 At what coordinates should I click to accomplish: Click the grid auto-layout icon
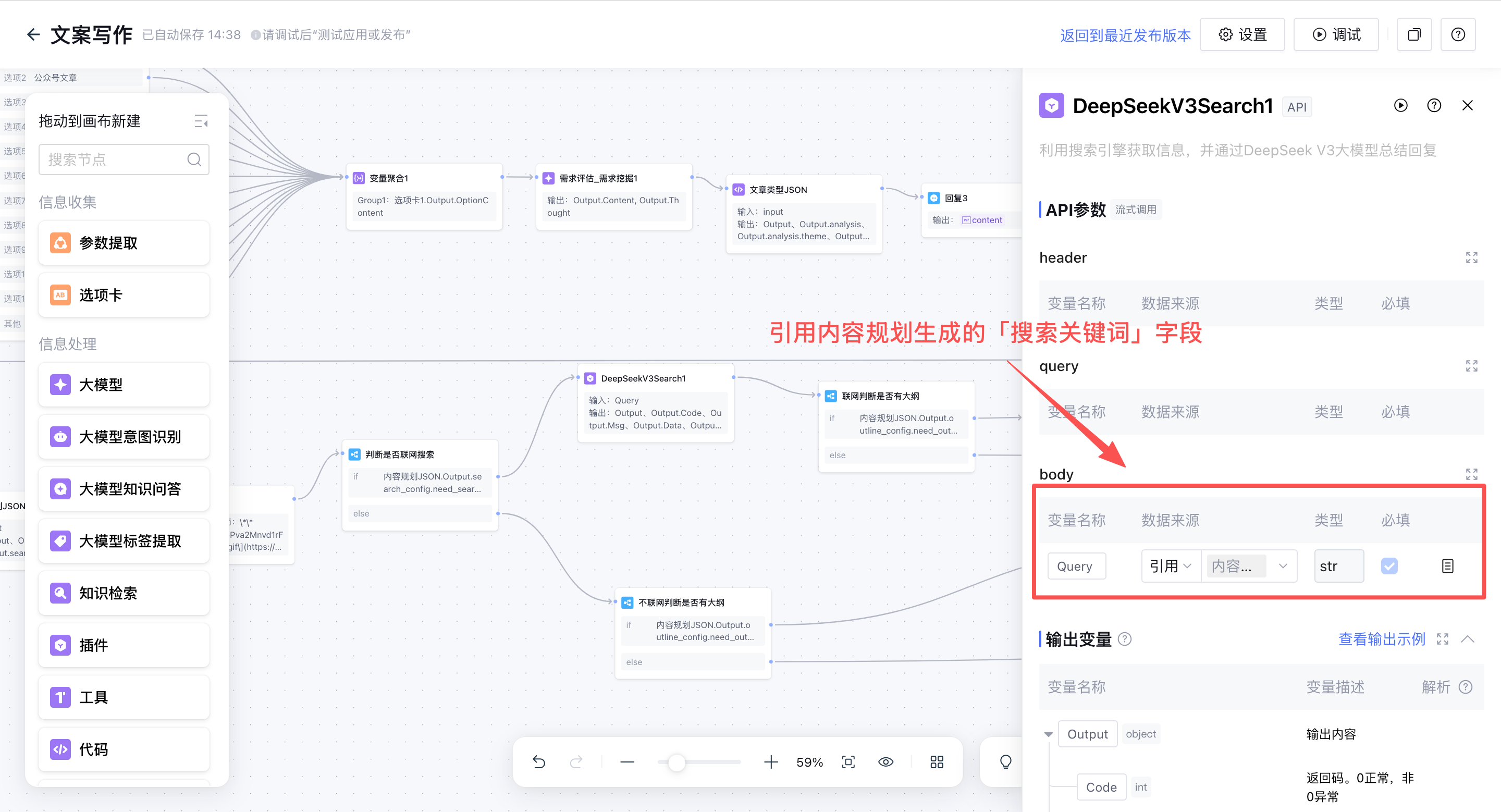tap(937, 762)
